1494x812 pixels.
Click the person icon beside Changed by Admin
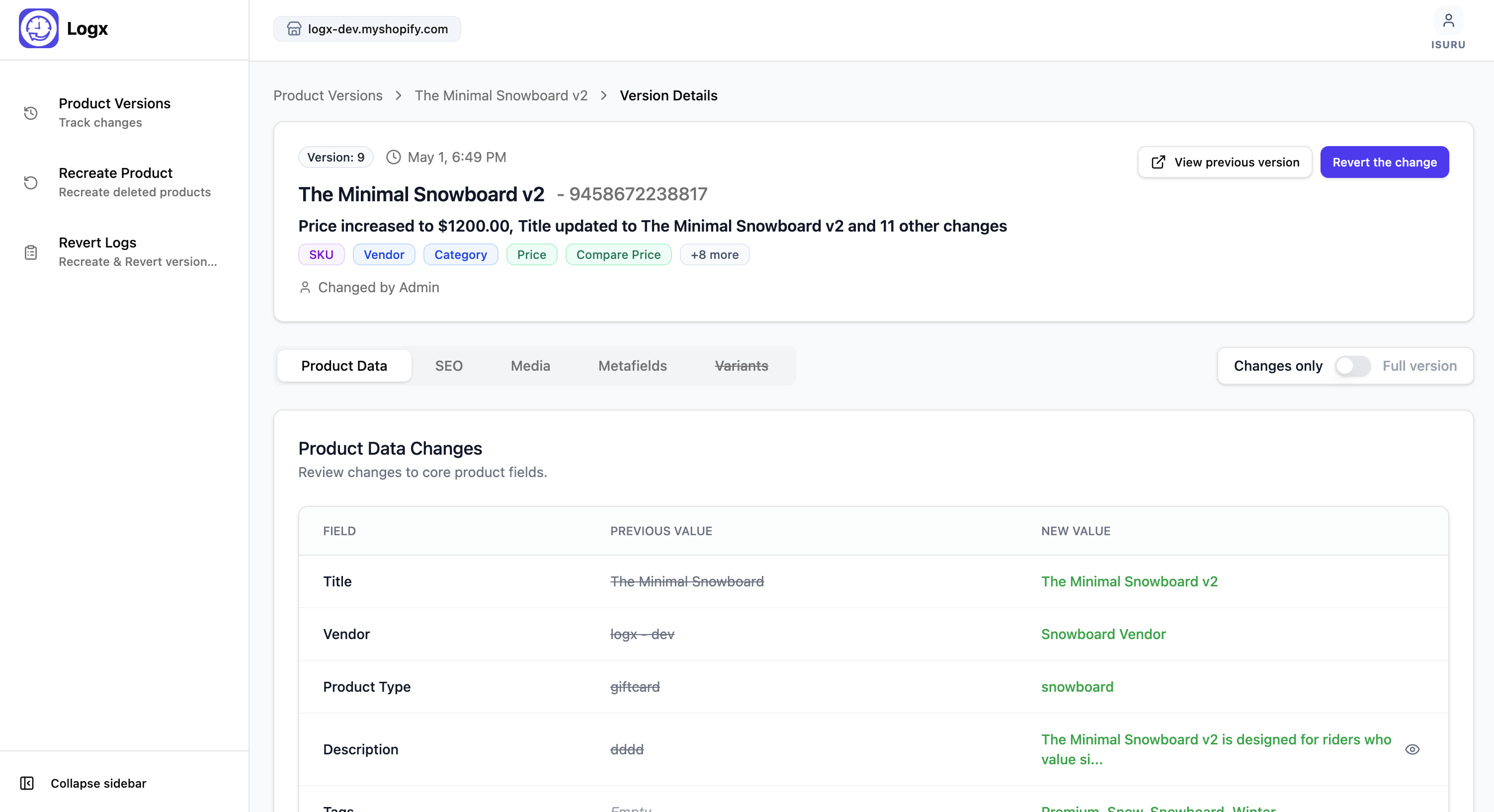[305, 287]
